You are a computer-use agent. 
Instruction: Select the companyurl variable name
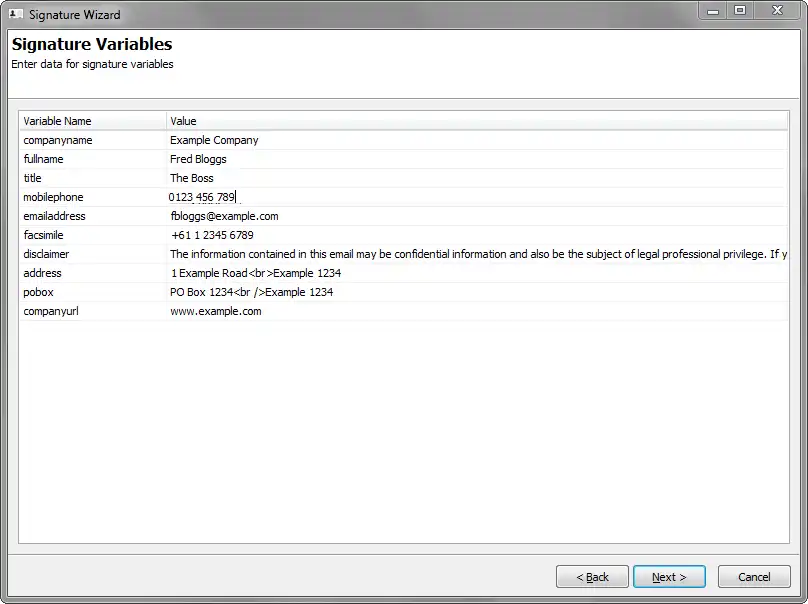pos(51,311)
